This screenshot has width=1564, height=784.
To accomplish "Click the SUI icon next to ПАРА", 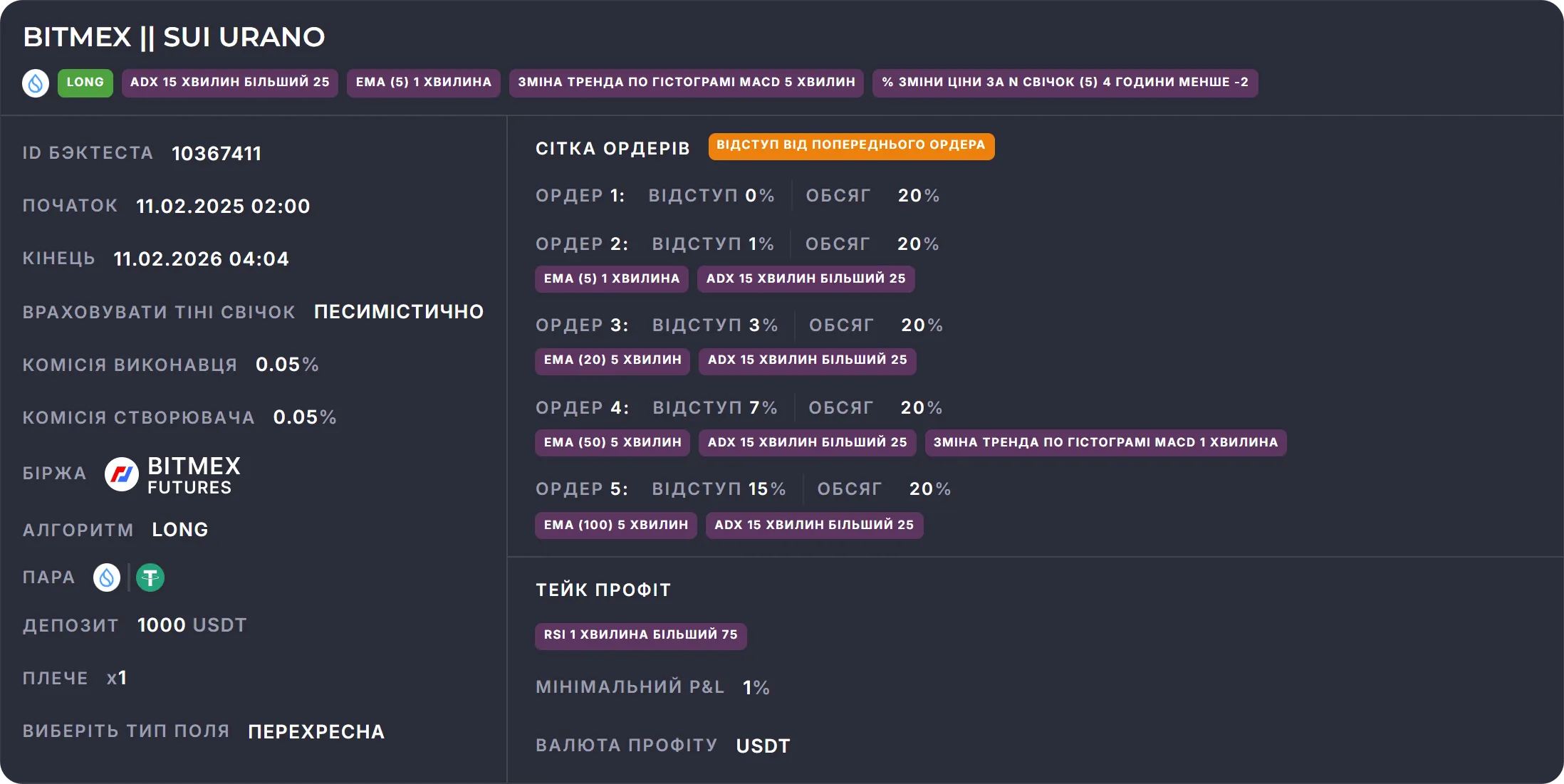I will (x=106, y=577).
